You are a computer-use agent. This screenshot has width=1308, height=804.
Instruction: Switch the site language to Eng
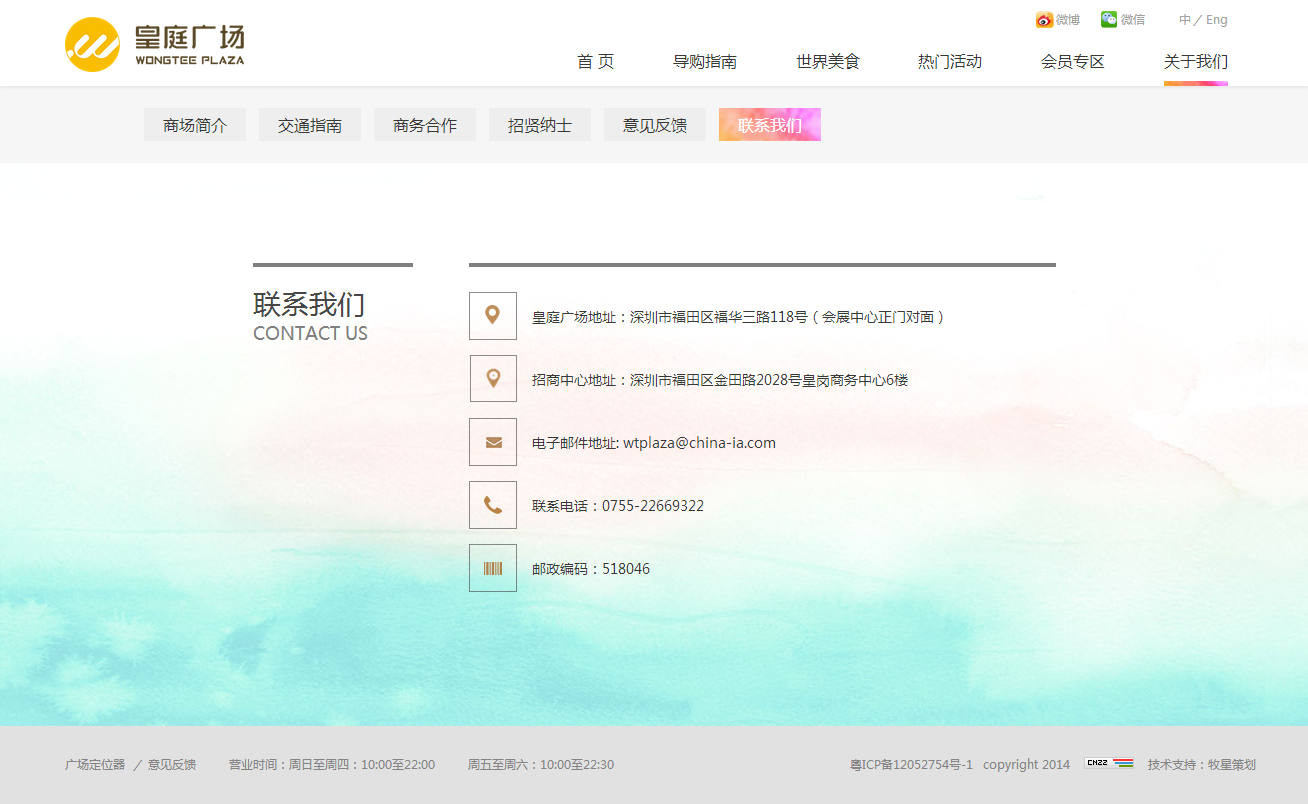click(1217, 19)
